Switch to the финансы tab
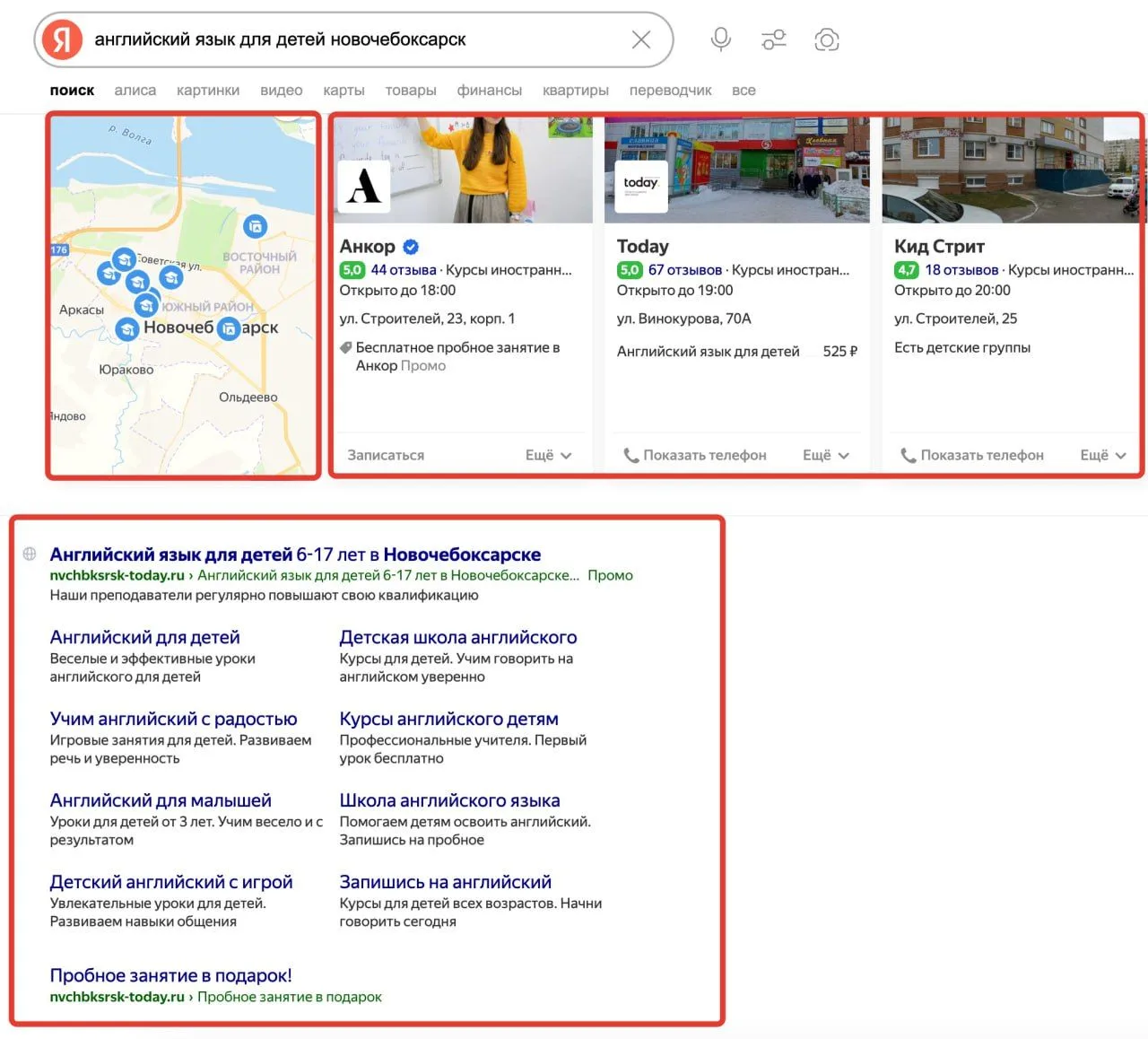The image size is (1148, 1039). point(490,90)
